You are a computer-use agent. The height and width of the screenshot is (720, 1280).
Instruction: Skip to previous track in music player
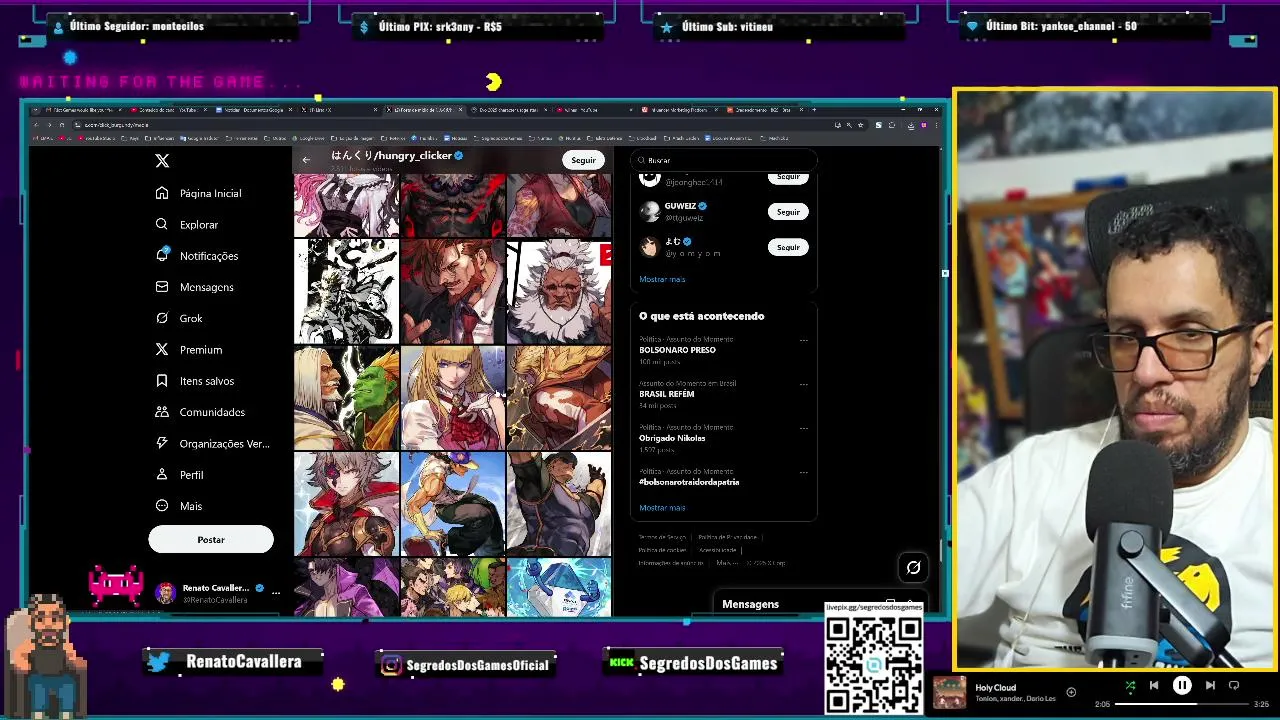[x=1154, y=686]
